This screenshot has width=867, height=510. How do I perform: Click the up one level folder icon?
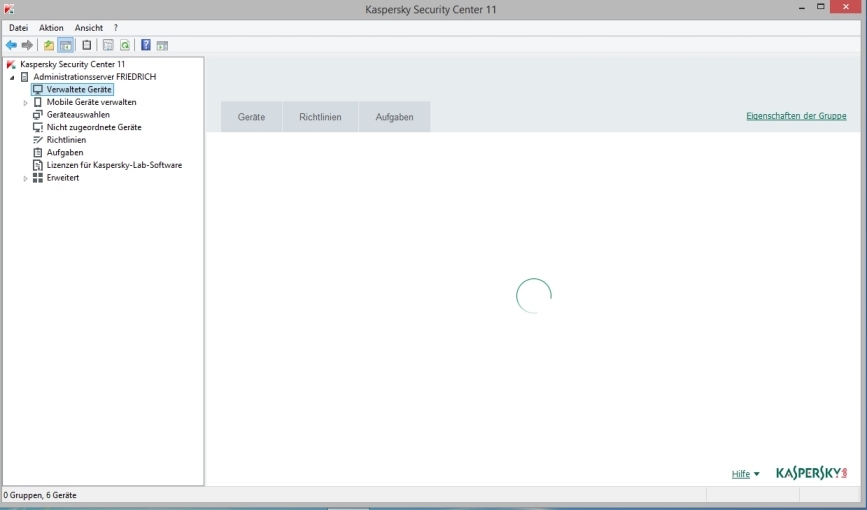(49, 45)
